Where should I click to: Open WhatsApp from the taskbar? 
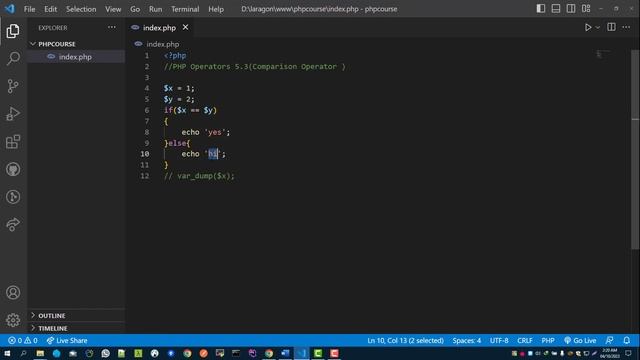click(105, 353)
